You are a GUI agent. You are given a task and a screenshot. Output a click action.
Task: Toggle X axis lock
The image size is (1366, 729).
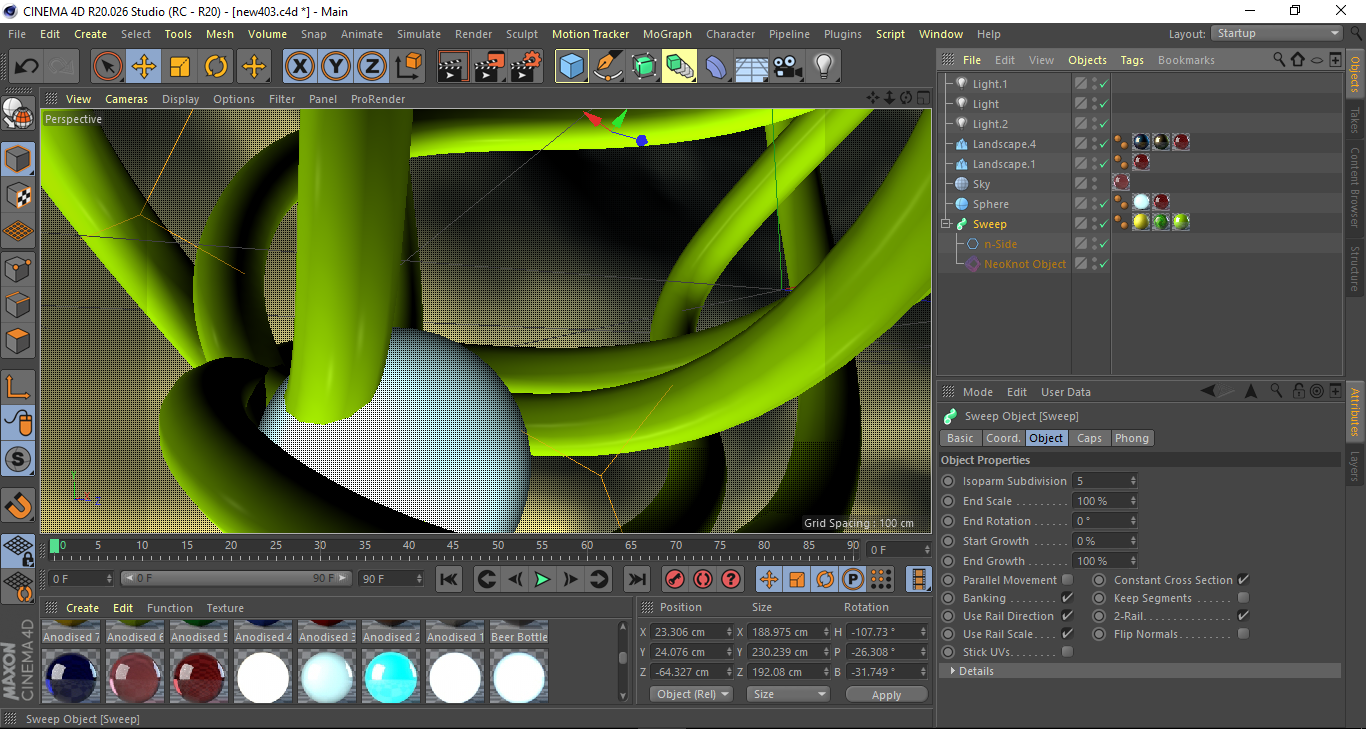click(299, 67)
